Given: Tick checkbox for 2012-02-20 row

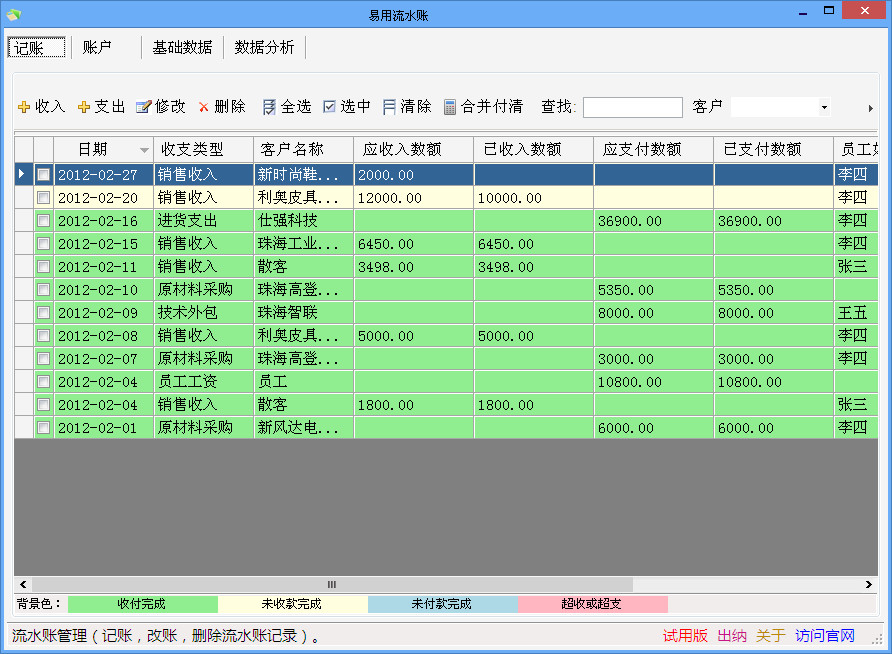Looking at the screenshot, I should [x=43, y=197].
